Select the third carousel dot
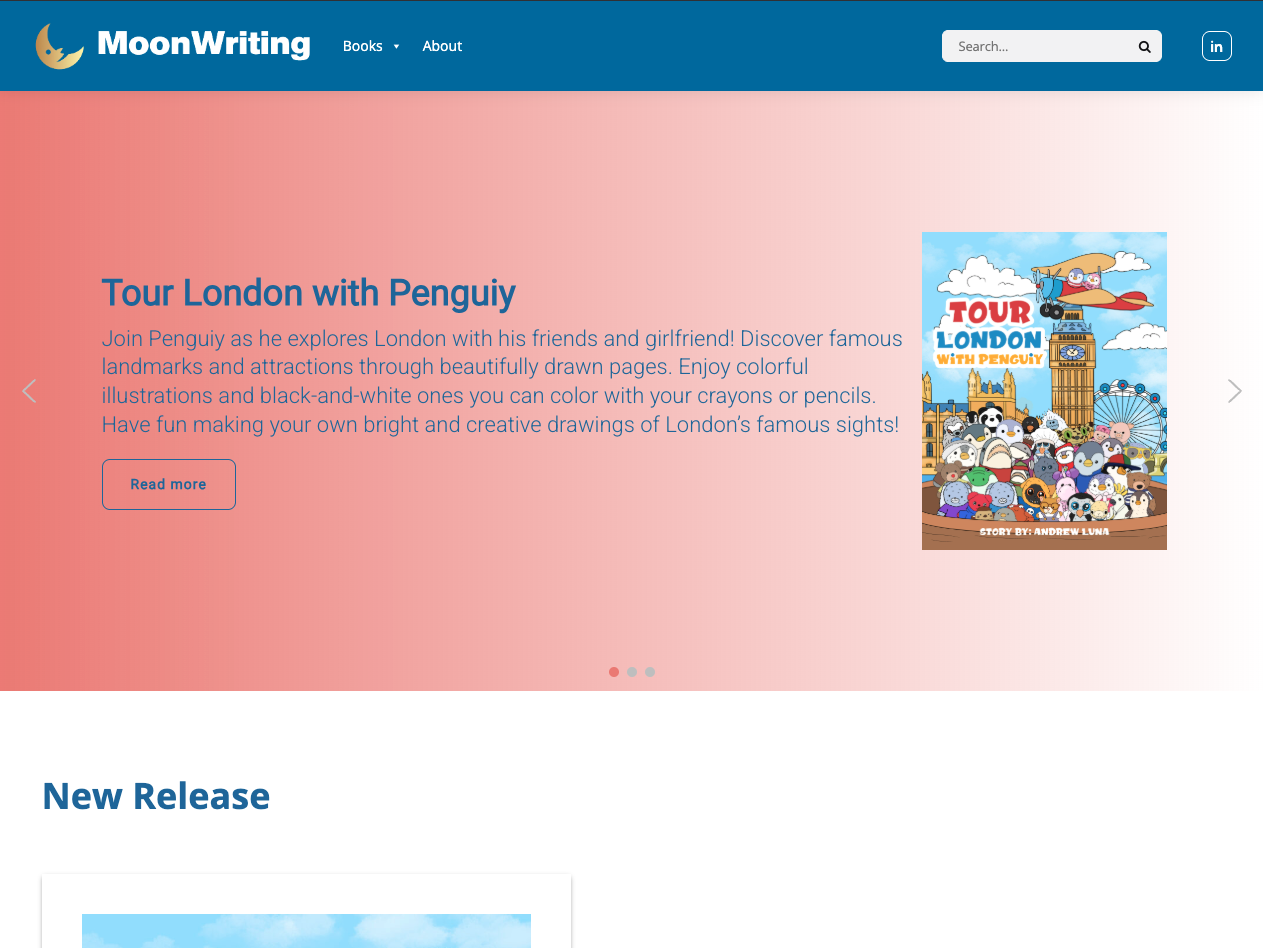Screen dimensions: 1263x948 pyautogui.click(x=650, y=672)
